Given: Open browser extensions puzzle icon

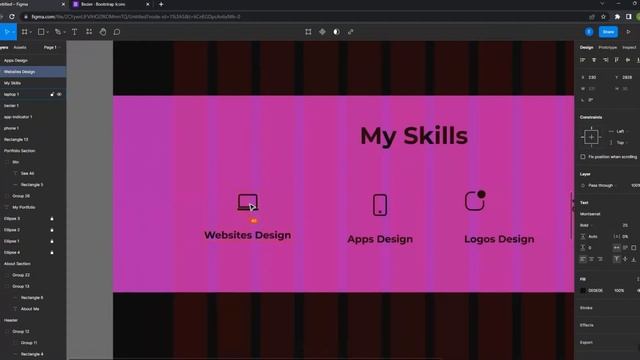Looking at the screenshot, I should point(617,17).
